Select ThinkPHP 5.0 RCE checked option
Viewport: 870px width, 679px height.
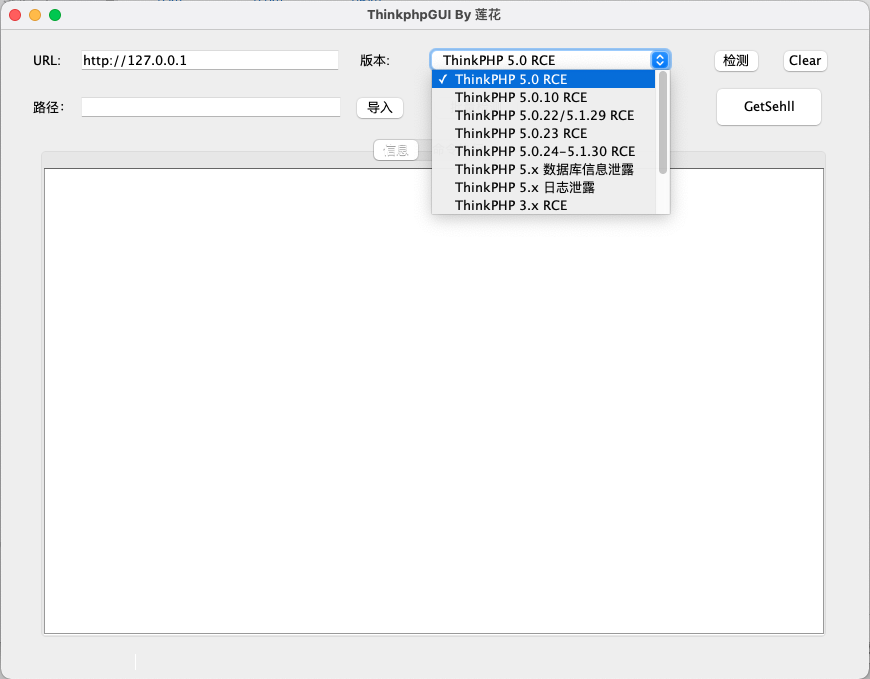point(543,79)
